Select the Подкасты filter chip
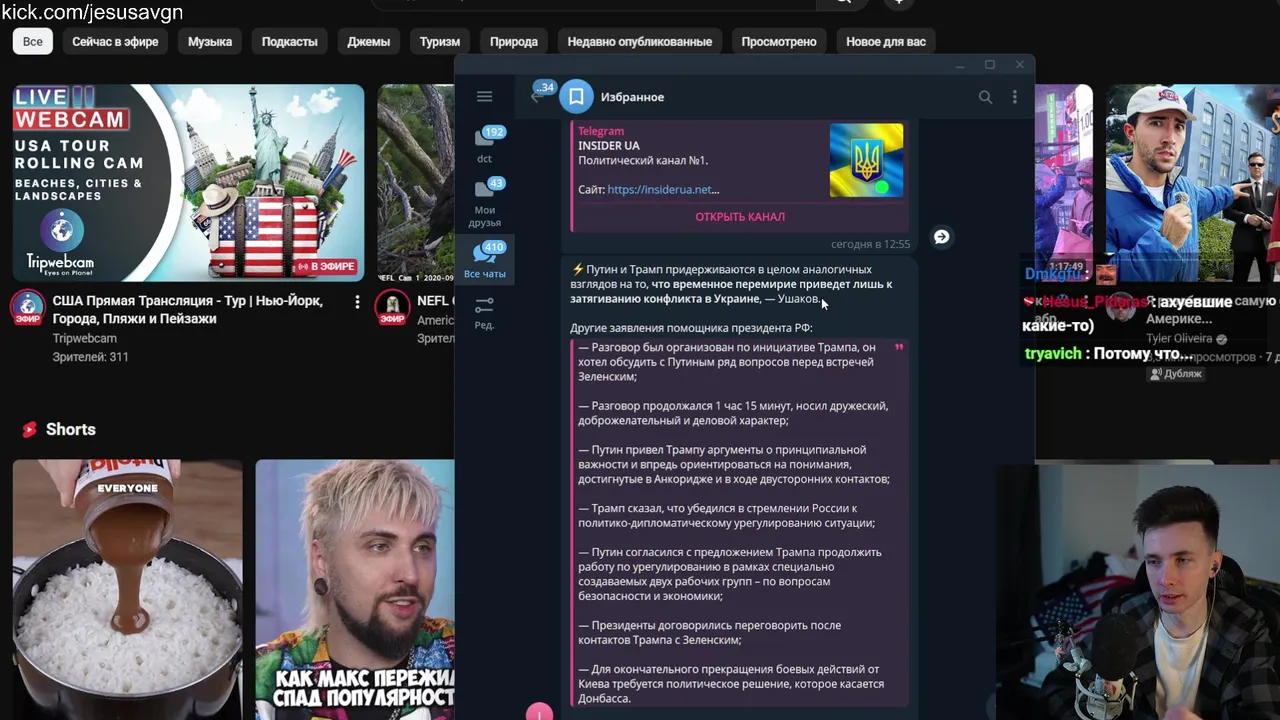Viewport: 1280px width, 720px height. point(290,42)
